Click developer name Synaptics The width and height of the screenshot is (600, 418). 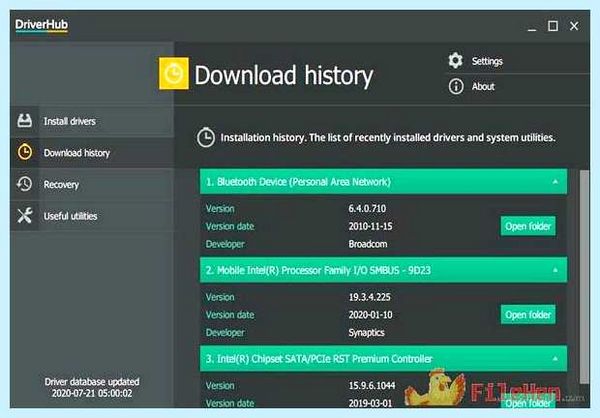click(x=366, y=333)
